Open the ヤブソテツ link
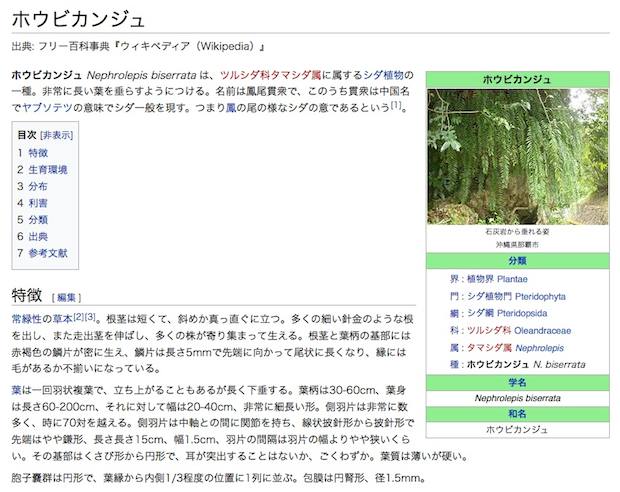The width and height of the screenshot is (620, 492). click(47, 108)
